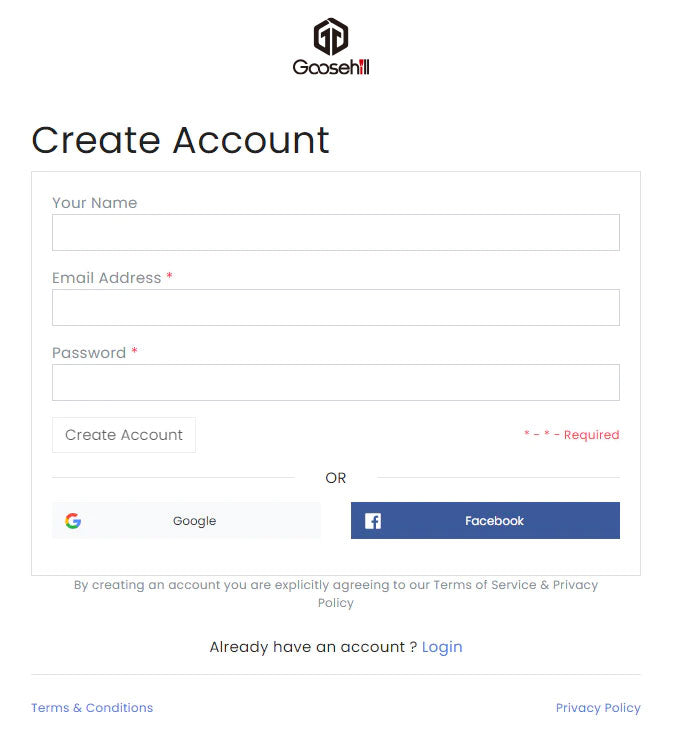673x746 pixels.
Task: Focus the Password input field
Action: 336,383
